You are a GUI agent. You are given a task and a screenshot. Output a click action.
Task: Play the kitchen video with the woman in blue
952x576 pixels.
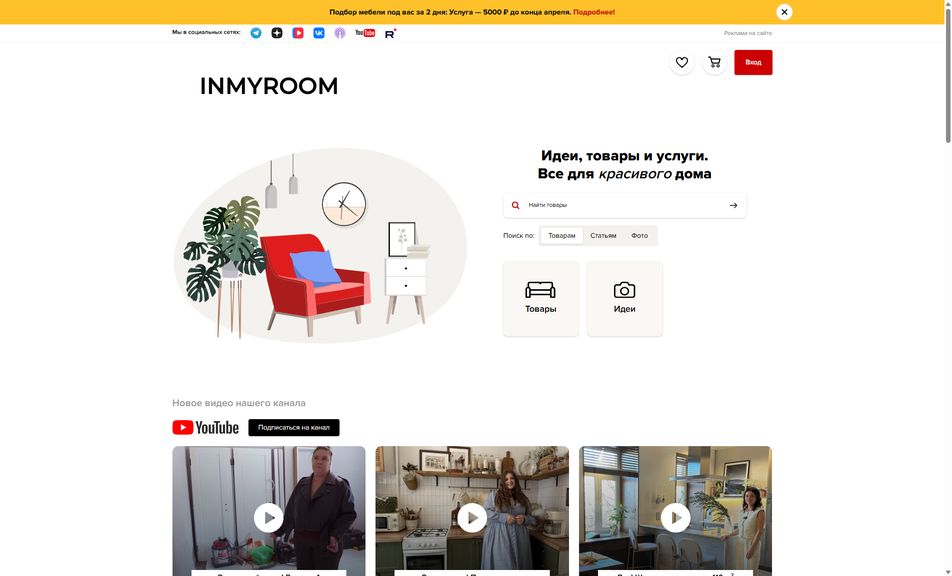[472, 518]
